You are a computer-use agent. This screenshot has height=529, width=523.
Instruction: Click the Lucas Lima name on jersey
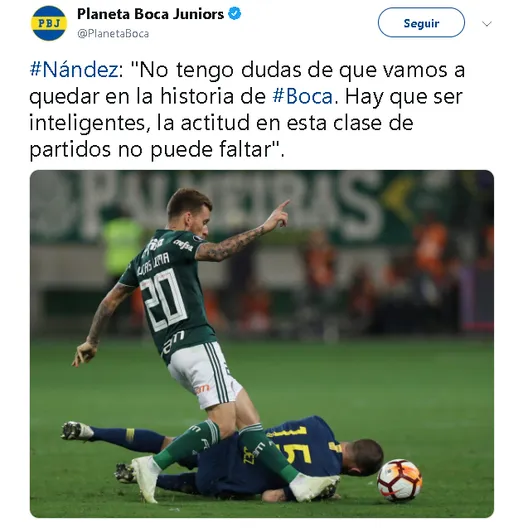154,263
